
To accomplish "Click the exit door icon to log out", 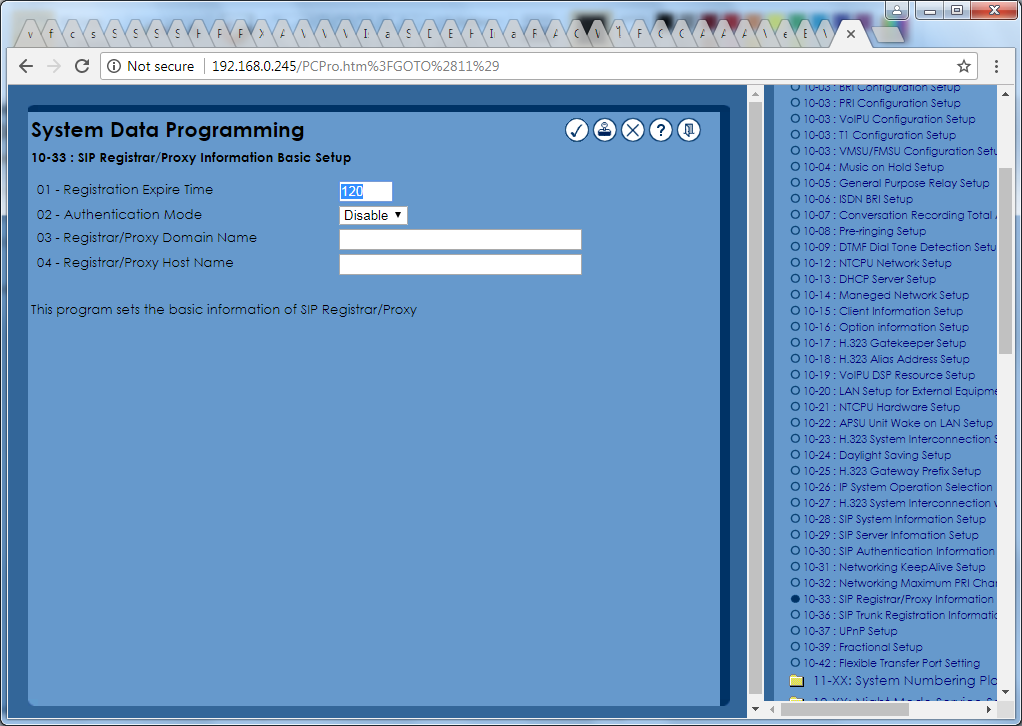I will tap(688, 130).
